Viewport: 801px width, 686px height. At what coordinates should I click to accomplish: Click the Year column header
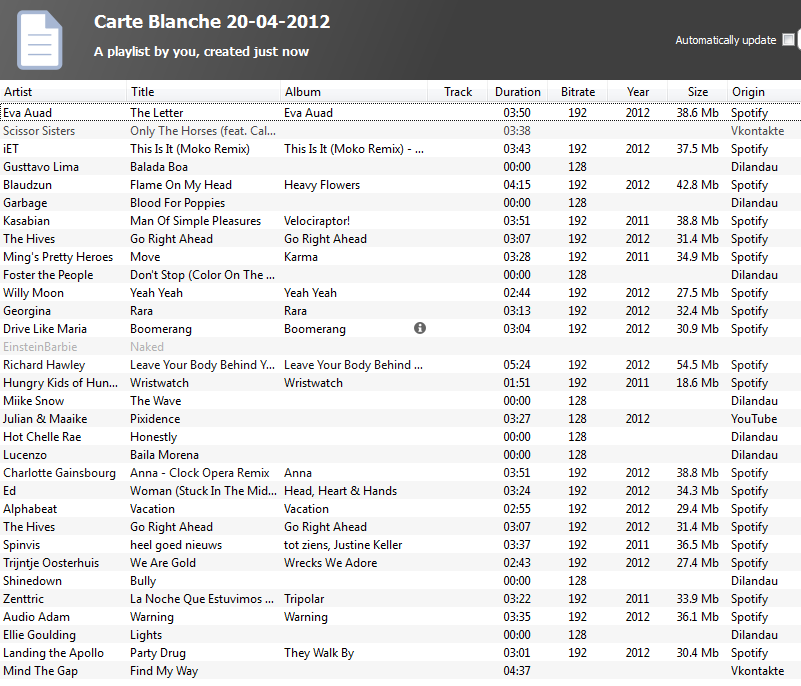coord(638,92)
